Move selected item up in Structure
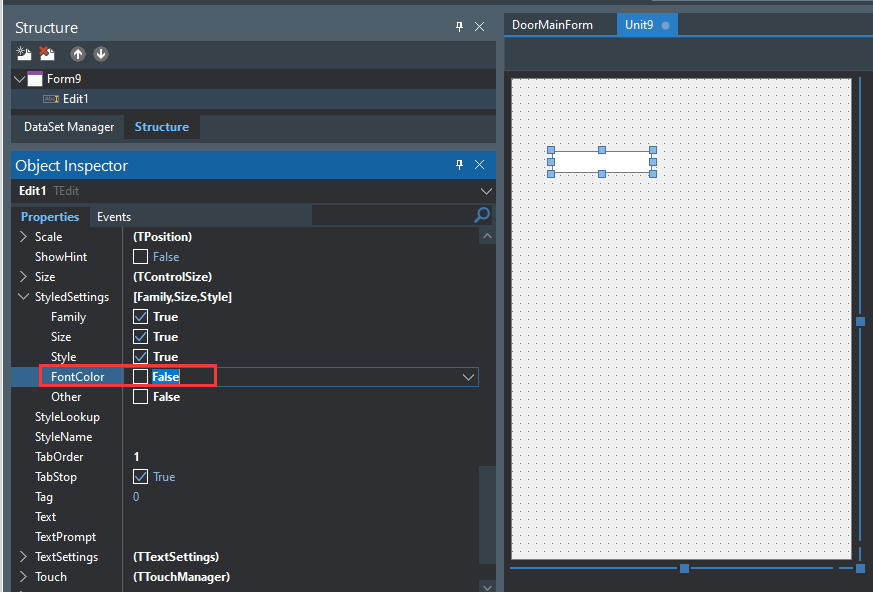 point(77,54)
